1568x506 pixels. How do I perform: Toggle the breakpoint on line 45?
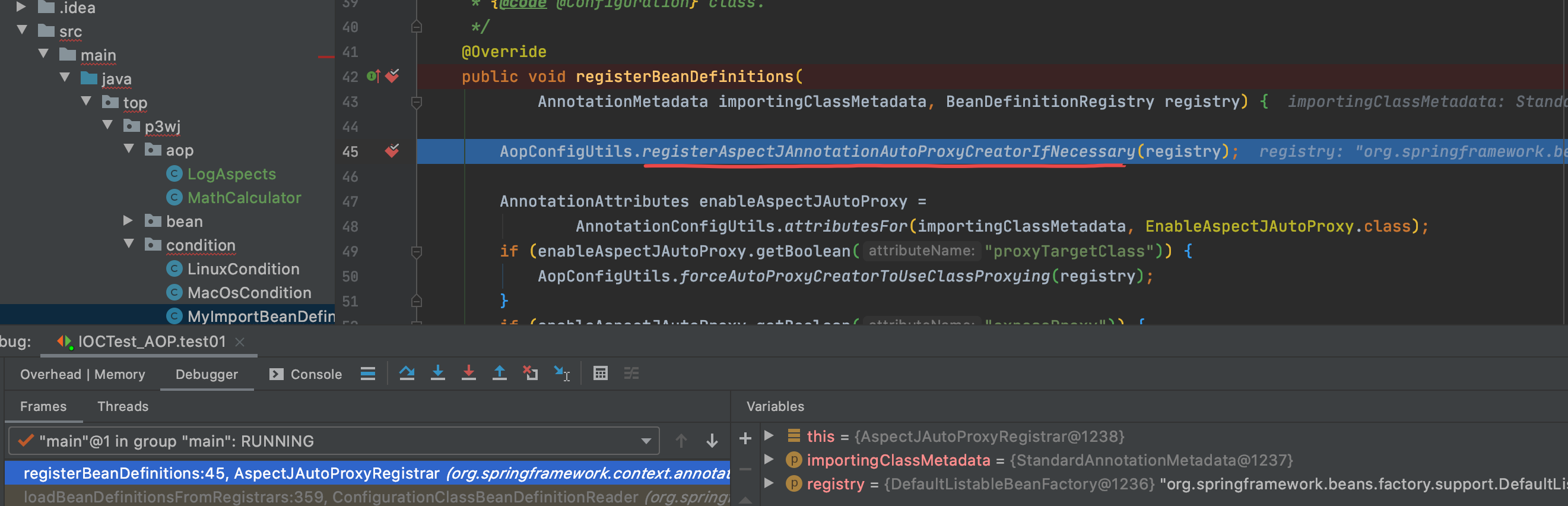(392, 151)
